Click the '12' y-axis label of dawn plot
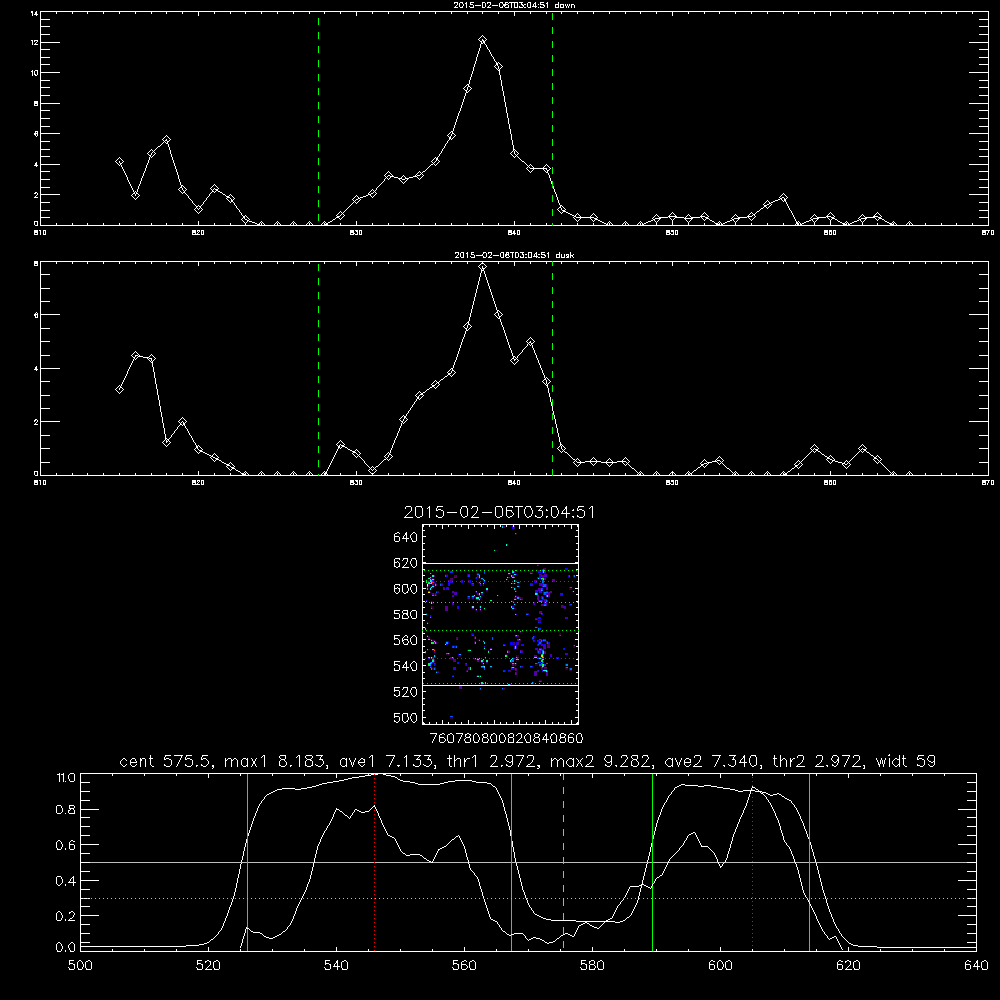The image size is (1000, 1000). tap(34, 42)
